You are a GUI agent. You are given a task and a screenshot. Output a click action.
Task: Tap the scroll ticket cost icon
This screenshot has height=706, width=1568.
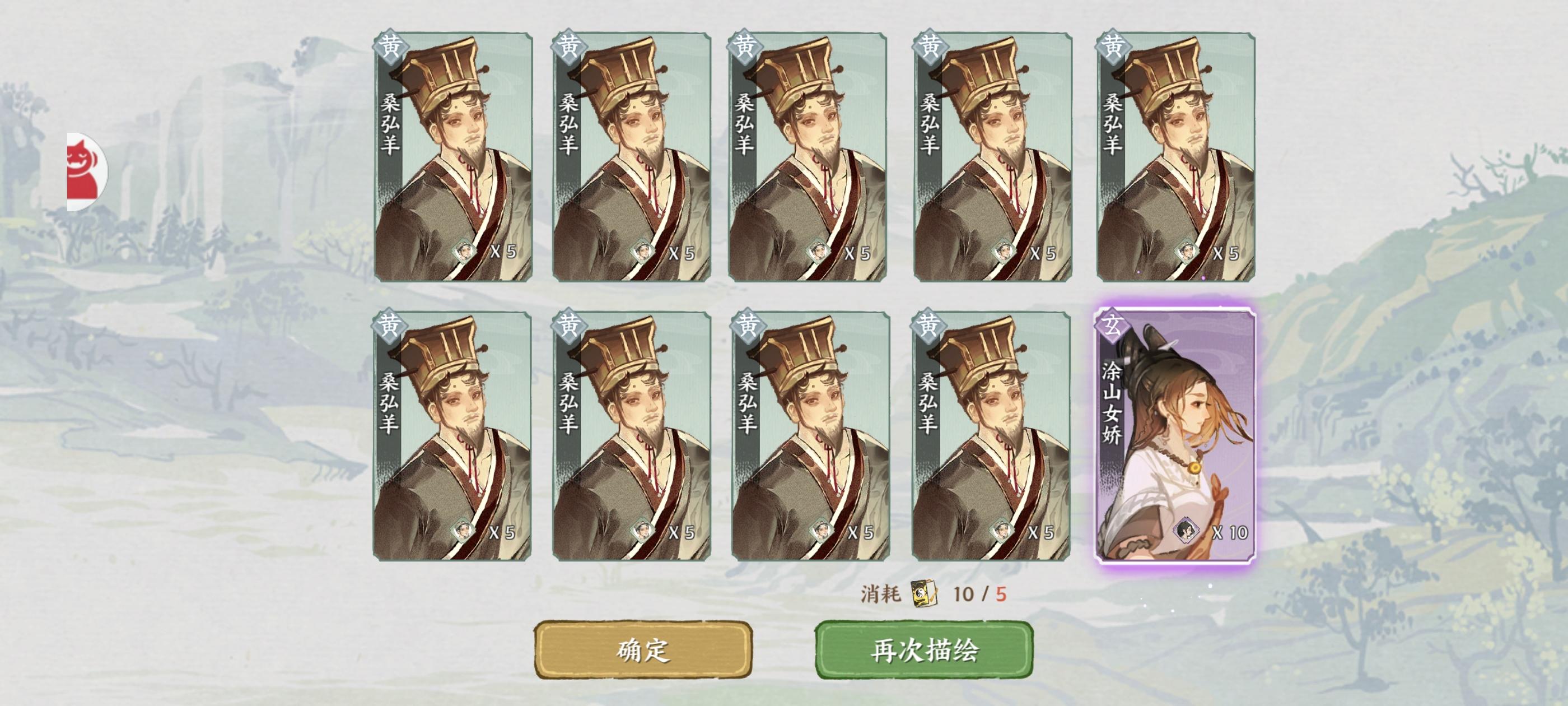tap(925, 593)
